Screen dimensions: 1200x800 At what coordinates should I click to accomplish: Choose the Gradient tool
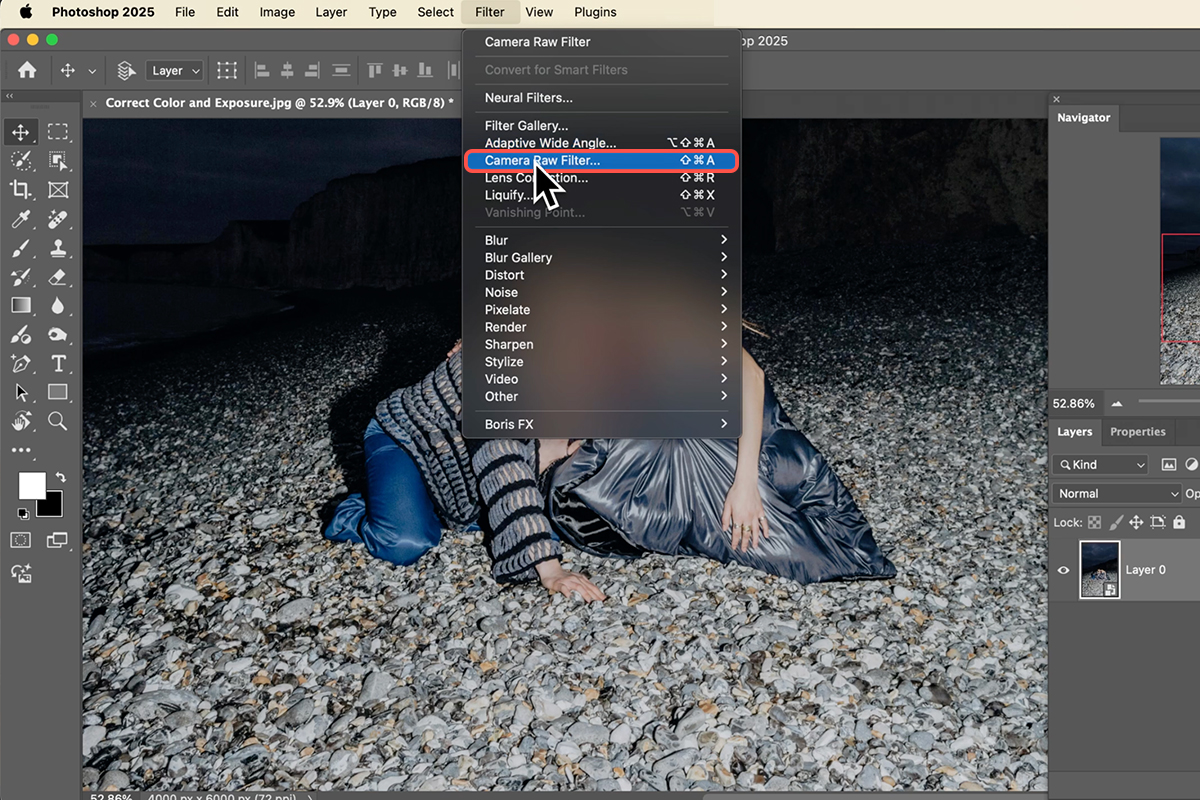[20, 306]
